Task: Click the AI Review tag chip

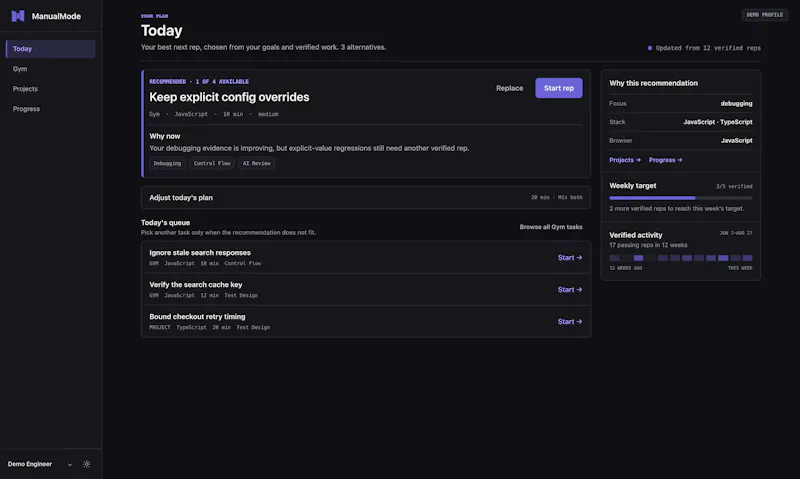Action: [x=257, y=163]
